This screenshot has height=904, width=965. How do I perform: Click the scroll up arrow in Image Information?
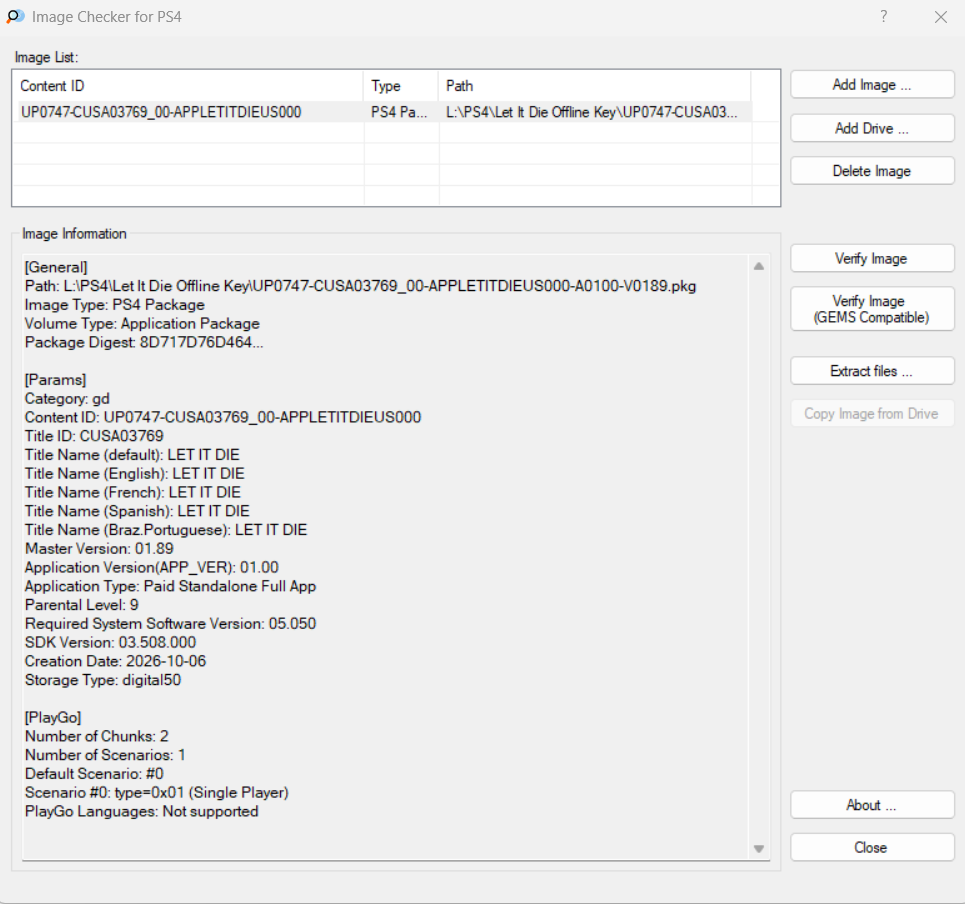(x=759, y=266)
